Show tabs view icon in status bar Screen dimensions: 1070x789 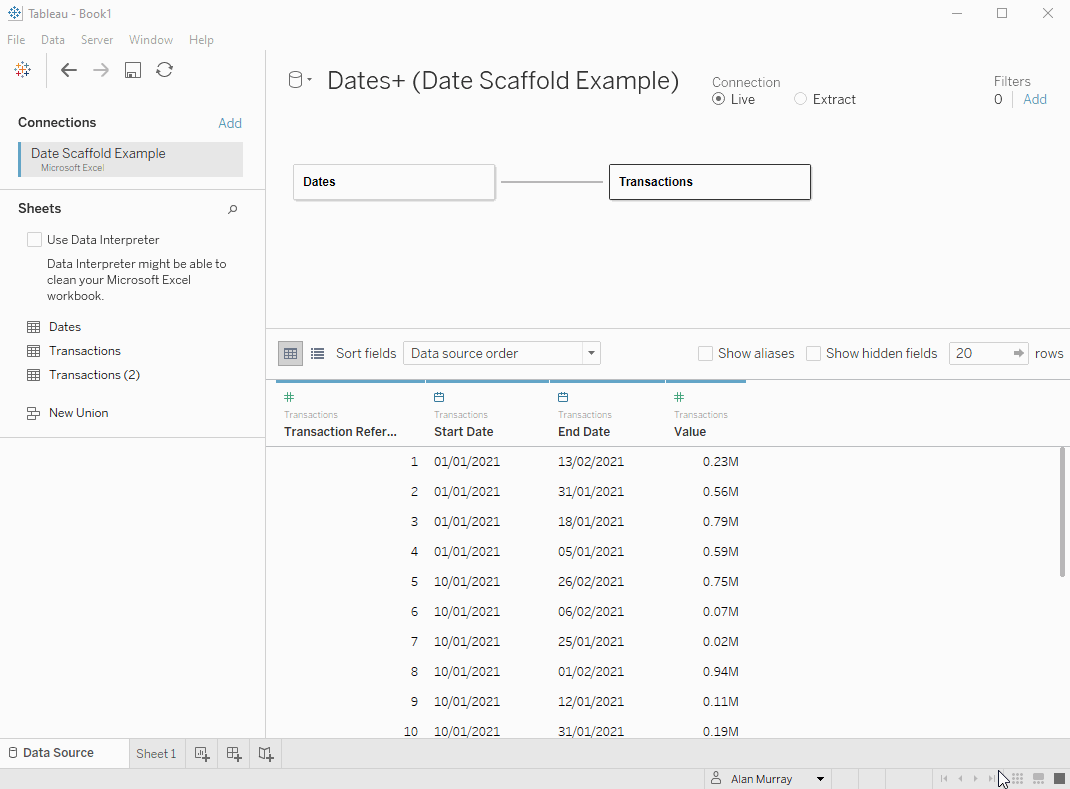(1059, 779)
